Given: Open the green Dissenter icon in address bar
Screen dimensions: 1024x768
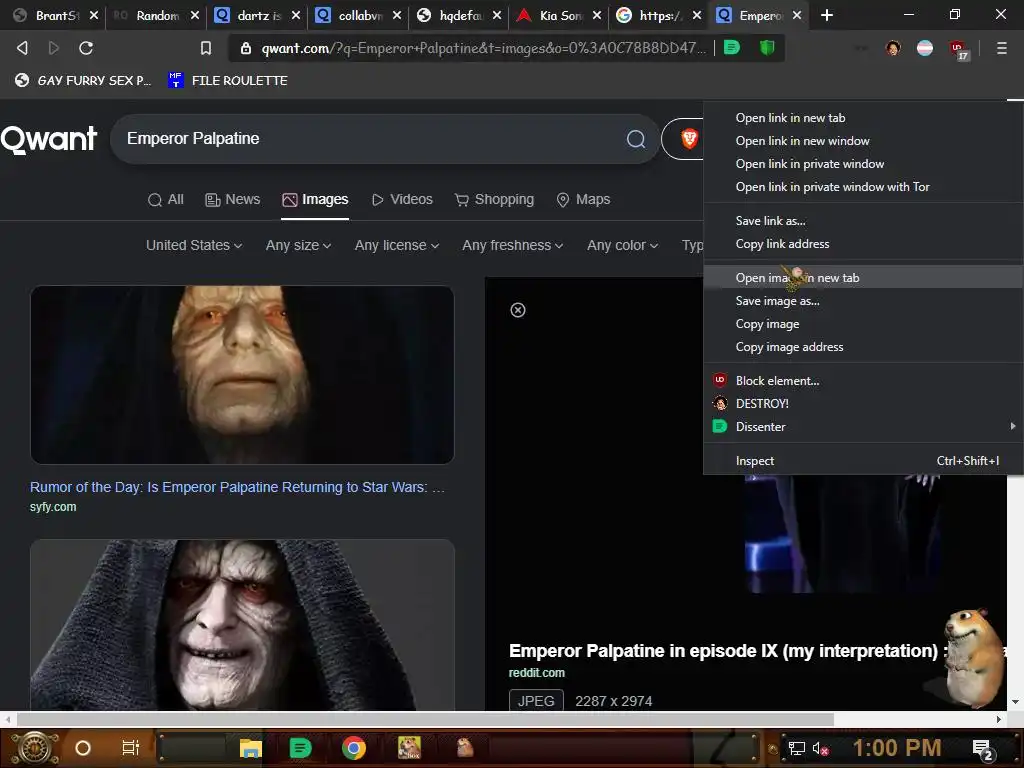Looking at the screenshot, I should pyautogui.click(x=732, y=47).
